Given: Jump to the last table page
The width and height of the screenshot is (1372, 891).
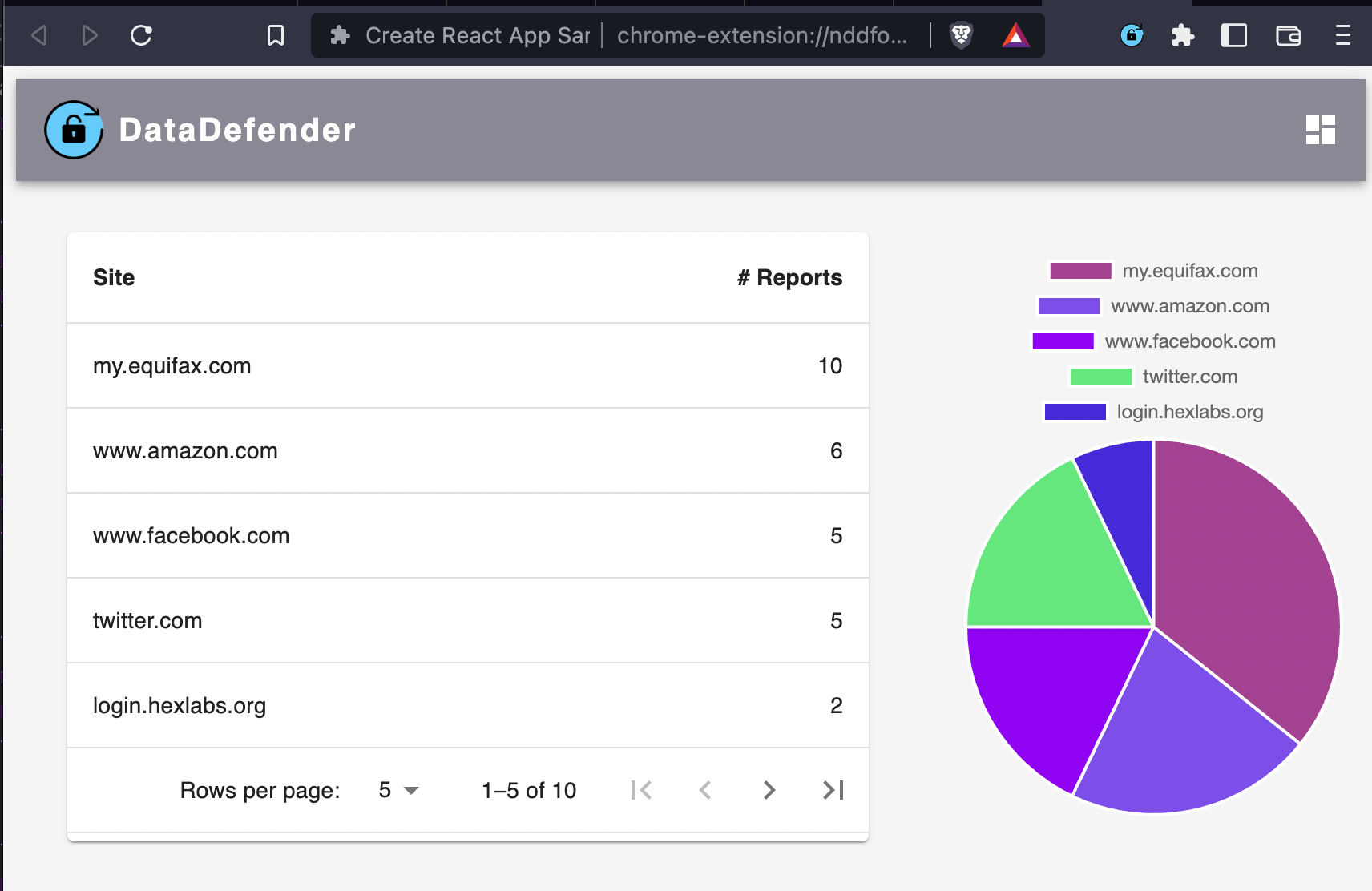Looking at the screenshot, I should tap(833, 790).
